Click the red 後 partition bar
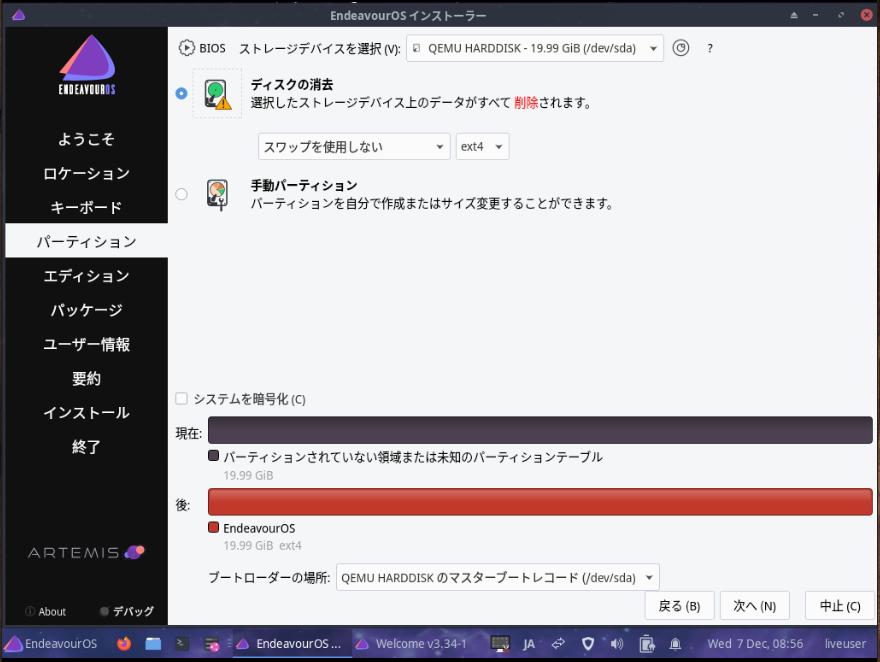880x662 pixels. 540,502
